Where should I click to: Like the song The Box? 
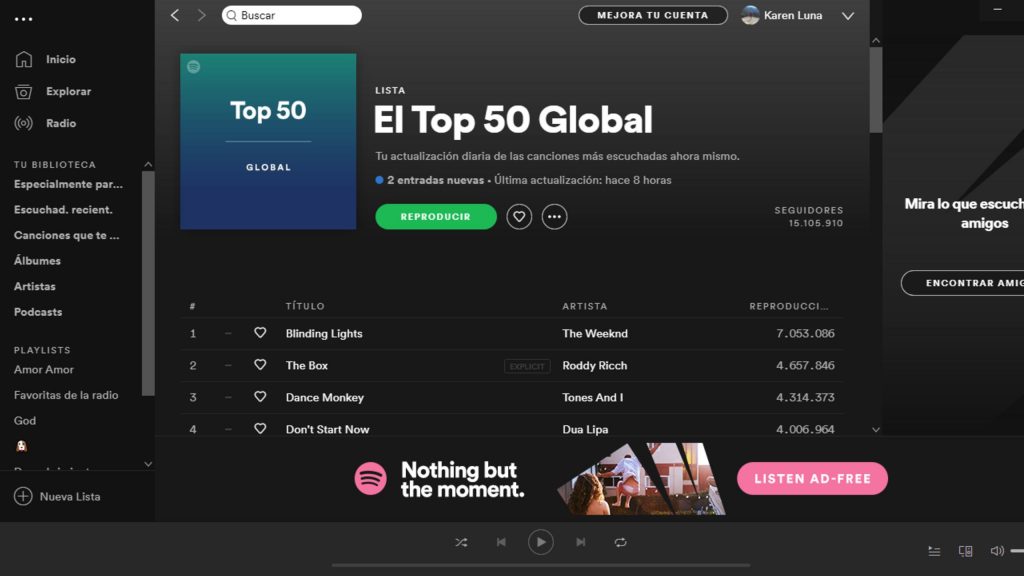tap(260, 365)
